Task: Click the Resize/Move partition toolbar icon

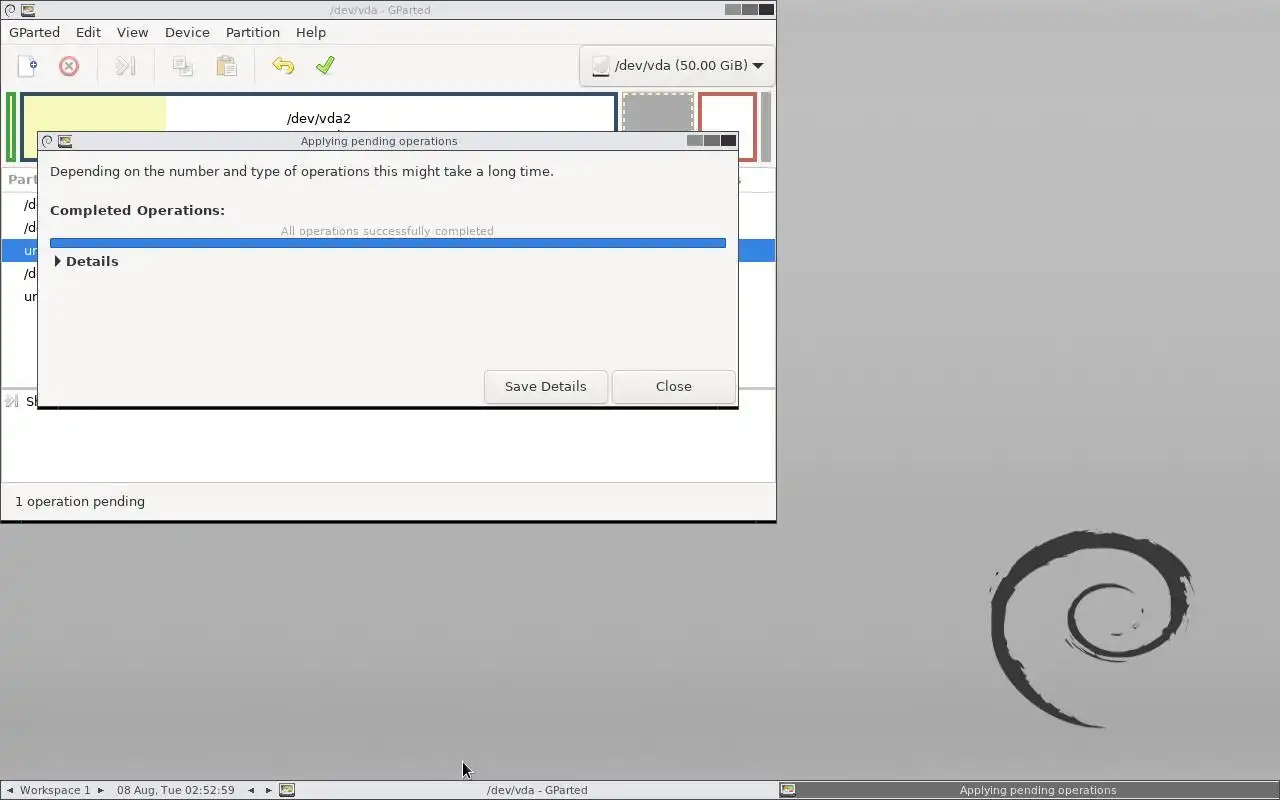Action: [x=125, y=66]
